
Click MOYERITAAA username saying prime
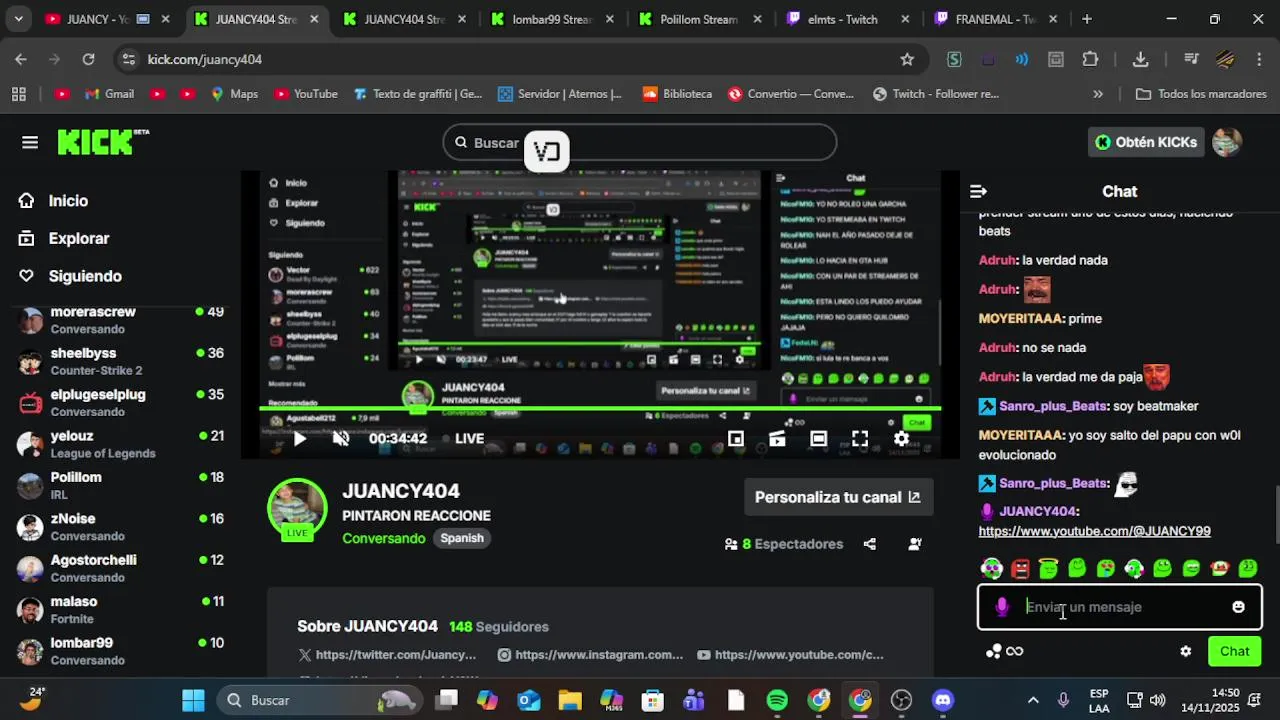point(1020,318)
